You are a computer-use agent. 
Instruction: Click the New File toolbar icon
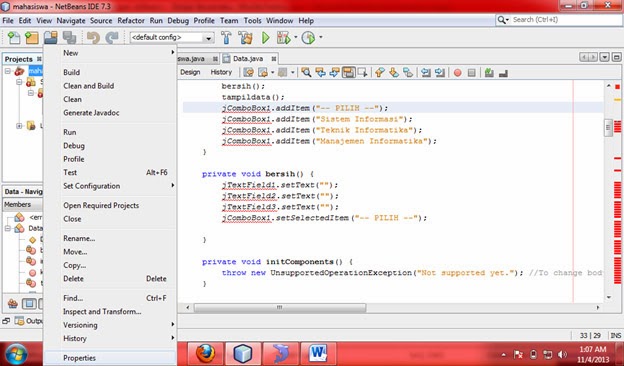[x=14, y=38]
